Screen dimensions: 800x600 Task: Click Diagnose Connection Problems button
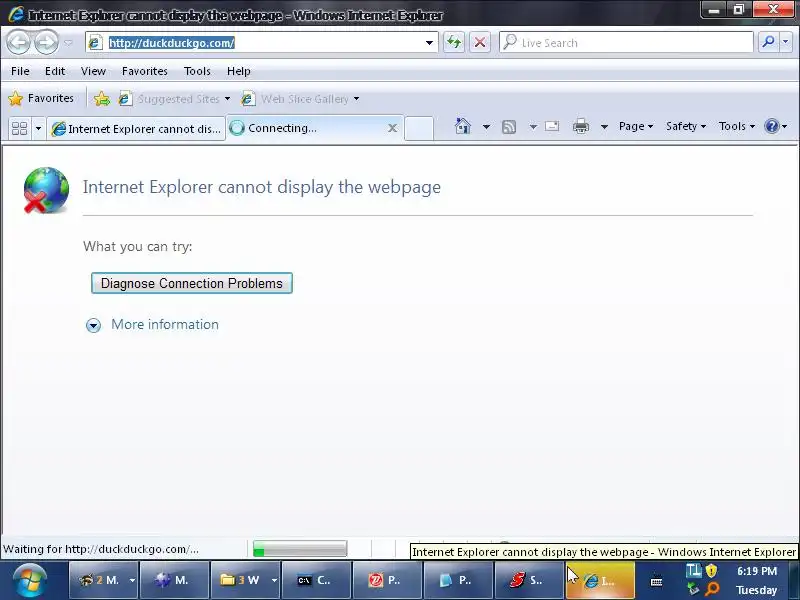[192, 283]
